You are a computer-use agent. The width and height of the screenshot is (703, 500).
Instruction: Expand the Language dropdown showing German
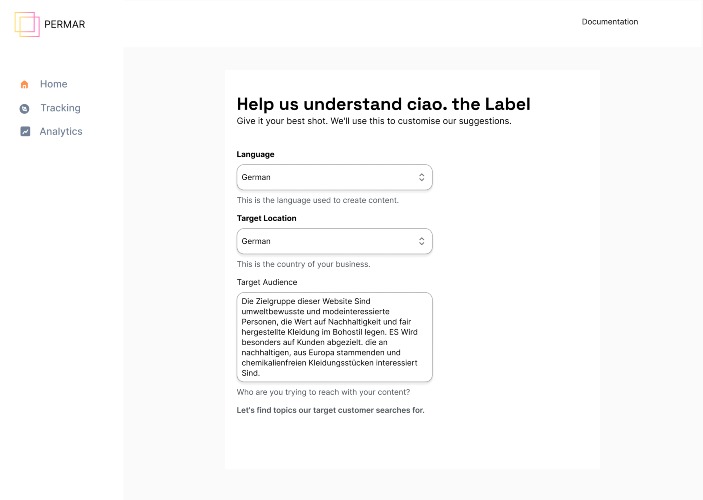point(334,177)
